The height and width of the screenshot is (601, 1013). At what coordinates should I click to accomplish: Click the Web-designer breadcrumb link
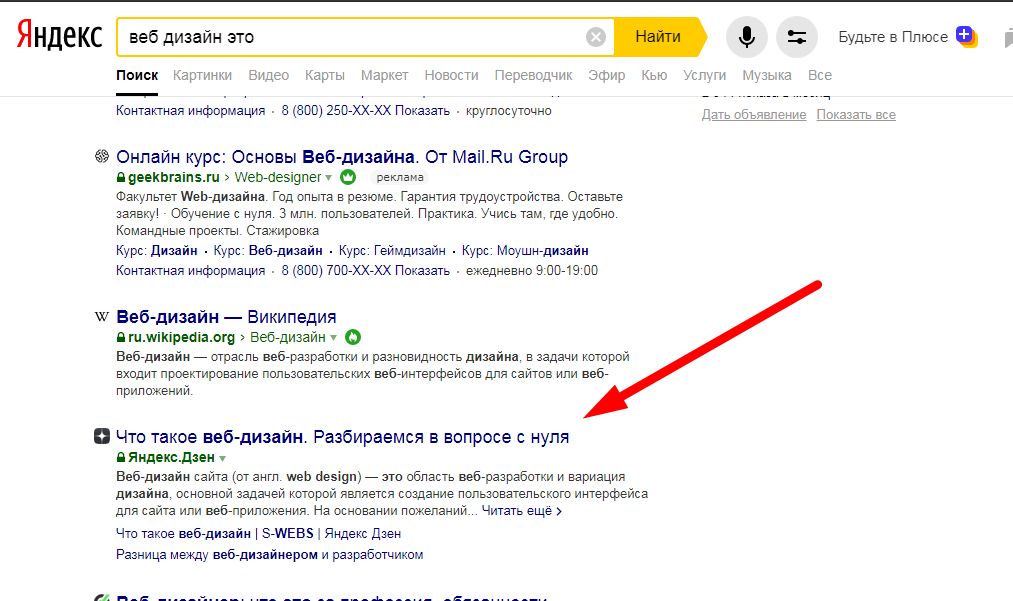point(278,177)
